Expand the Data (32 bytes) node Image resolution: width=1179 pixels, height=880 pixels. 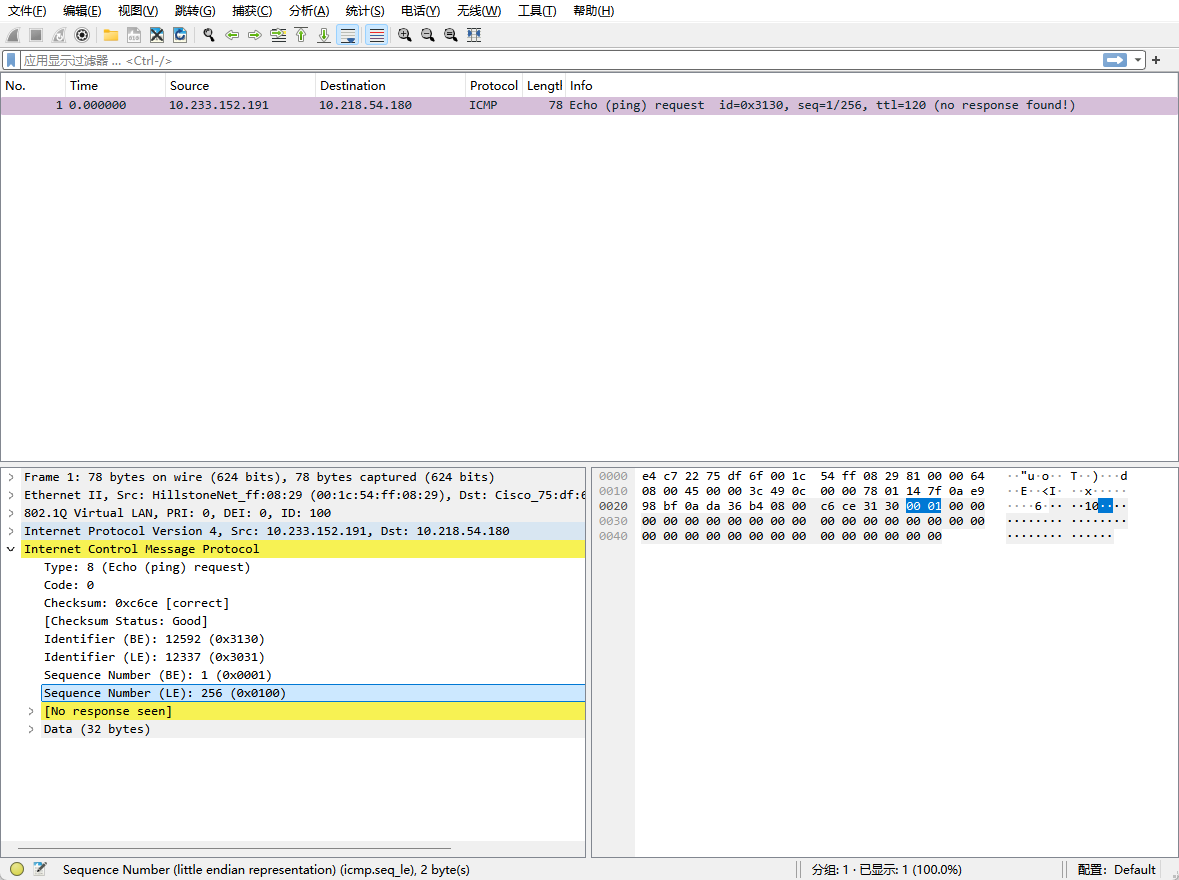coord(31,729)
